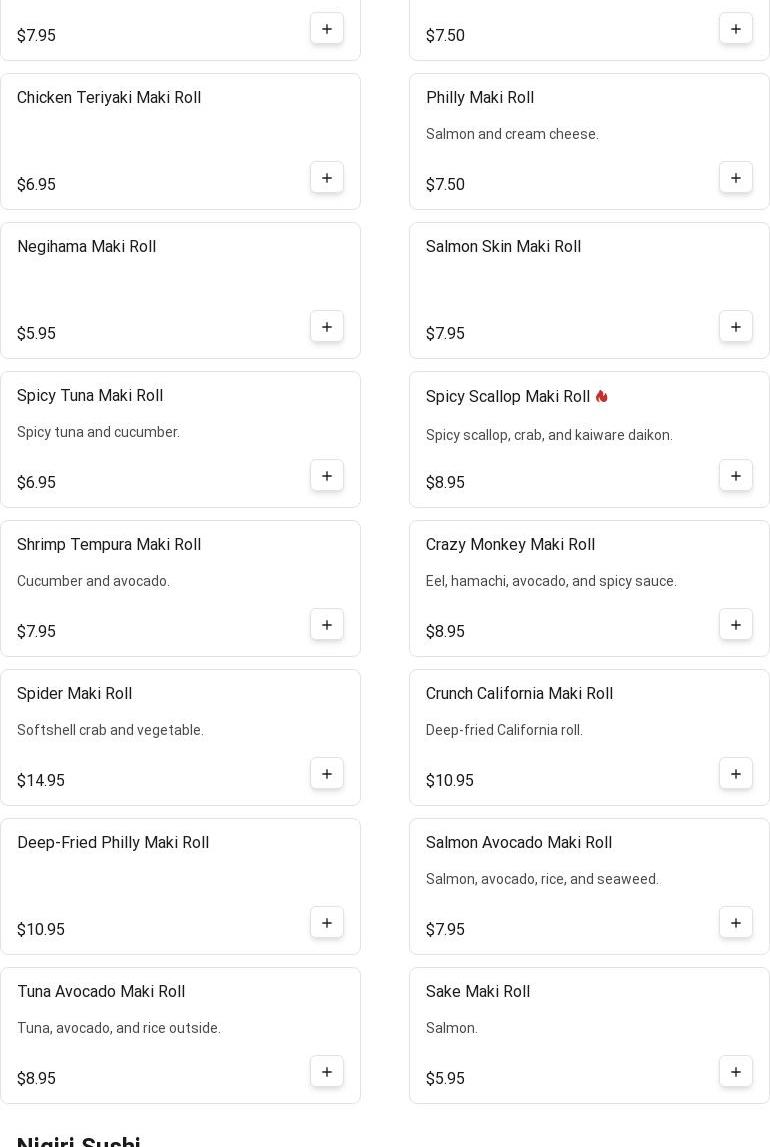Add Spider Maki Roll to order
The height and width of the screenshot is (1147, 770).
[327, 774]
